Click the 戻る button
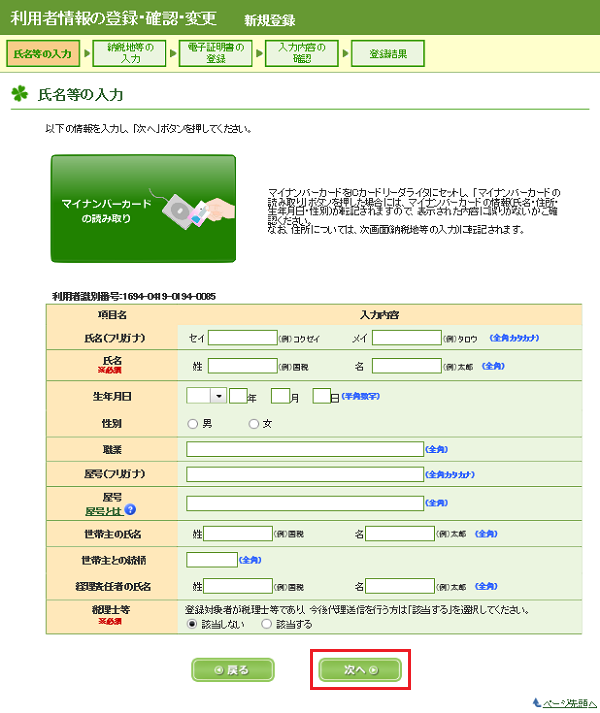Screen dimensions: 600x713 232,670
